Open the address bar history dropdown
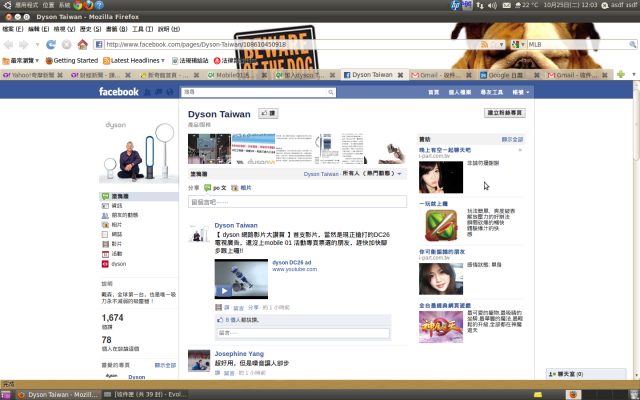Image resolution: width=640 pixels, height=400 pixels. pos(502,44)
